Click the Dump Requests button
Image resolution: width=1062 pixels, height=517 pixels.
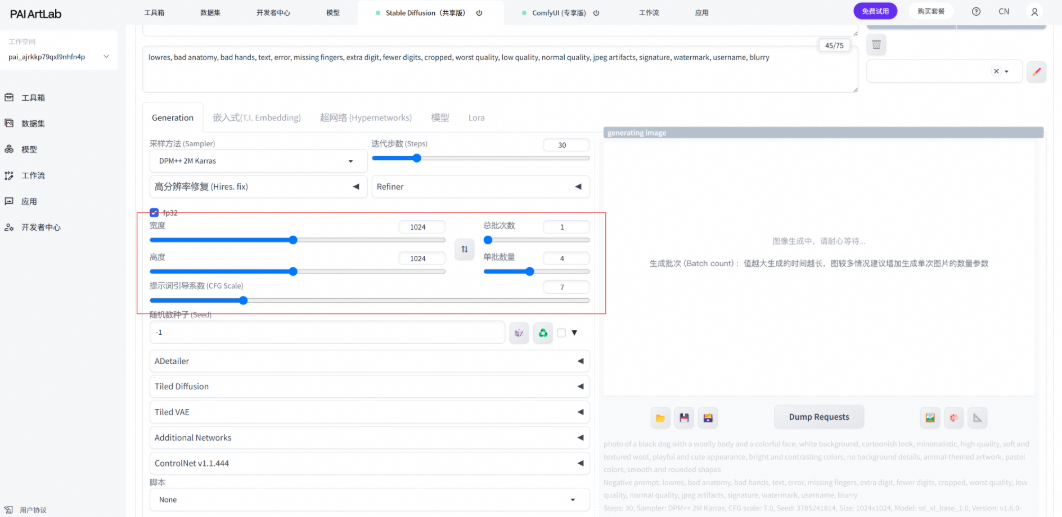[x=819, y=417]
